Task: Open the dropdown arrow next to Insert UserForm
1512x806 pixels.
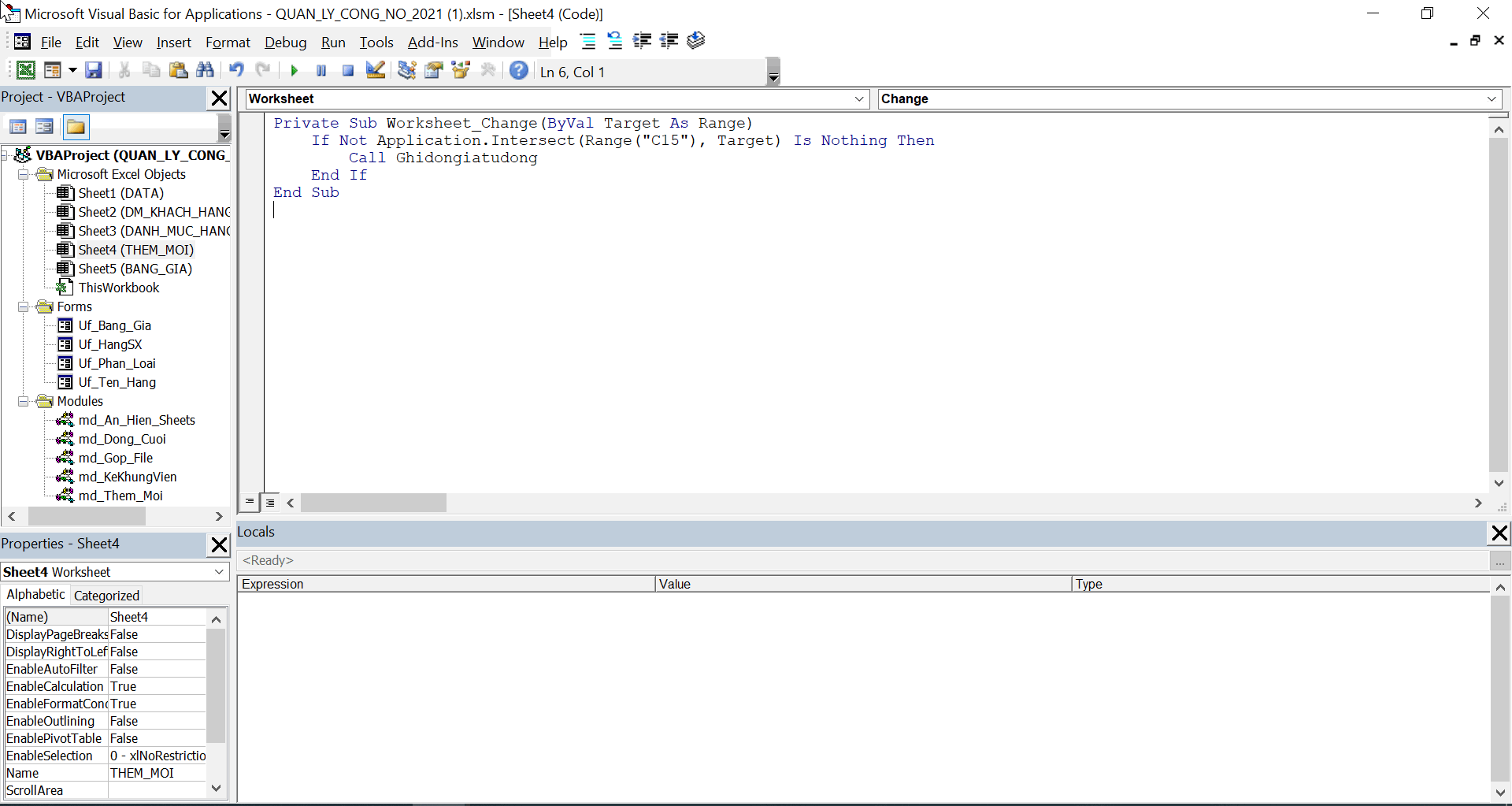Action: (72, 71)
